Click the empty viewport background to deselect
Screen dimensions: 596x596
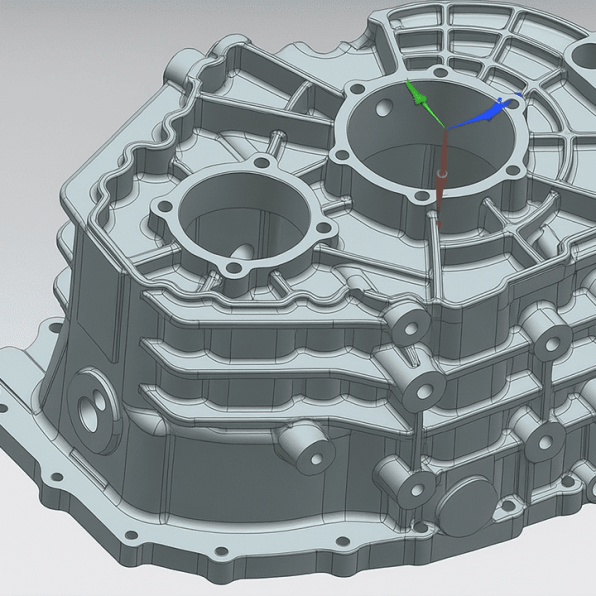click(76, 76)
